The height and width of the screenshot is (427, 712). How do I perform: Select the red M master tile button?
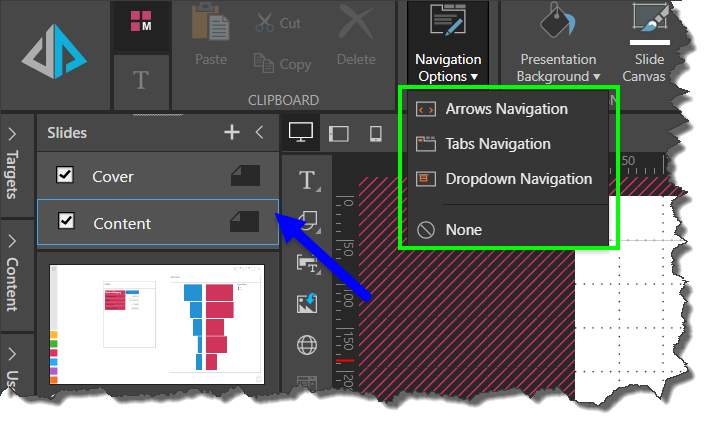pos(141,21)
